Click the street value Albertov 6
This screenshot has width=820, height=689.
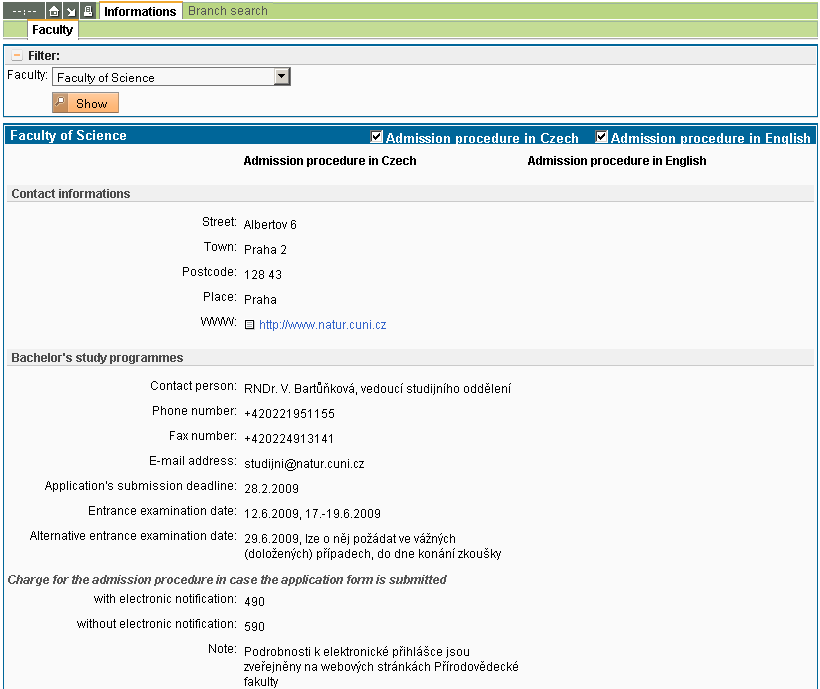pos(270,225)
